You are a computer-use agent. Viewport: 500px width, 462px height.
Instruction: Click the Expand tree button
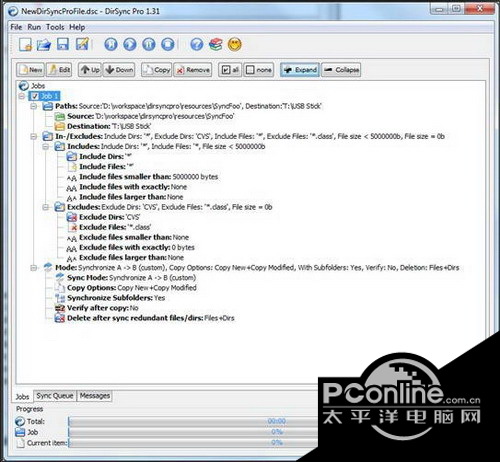point(300,70)
